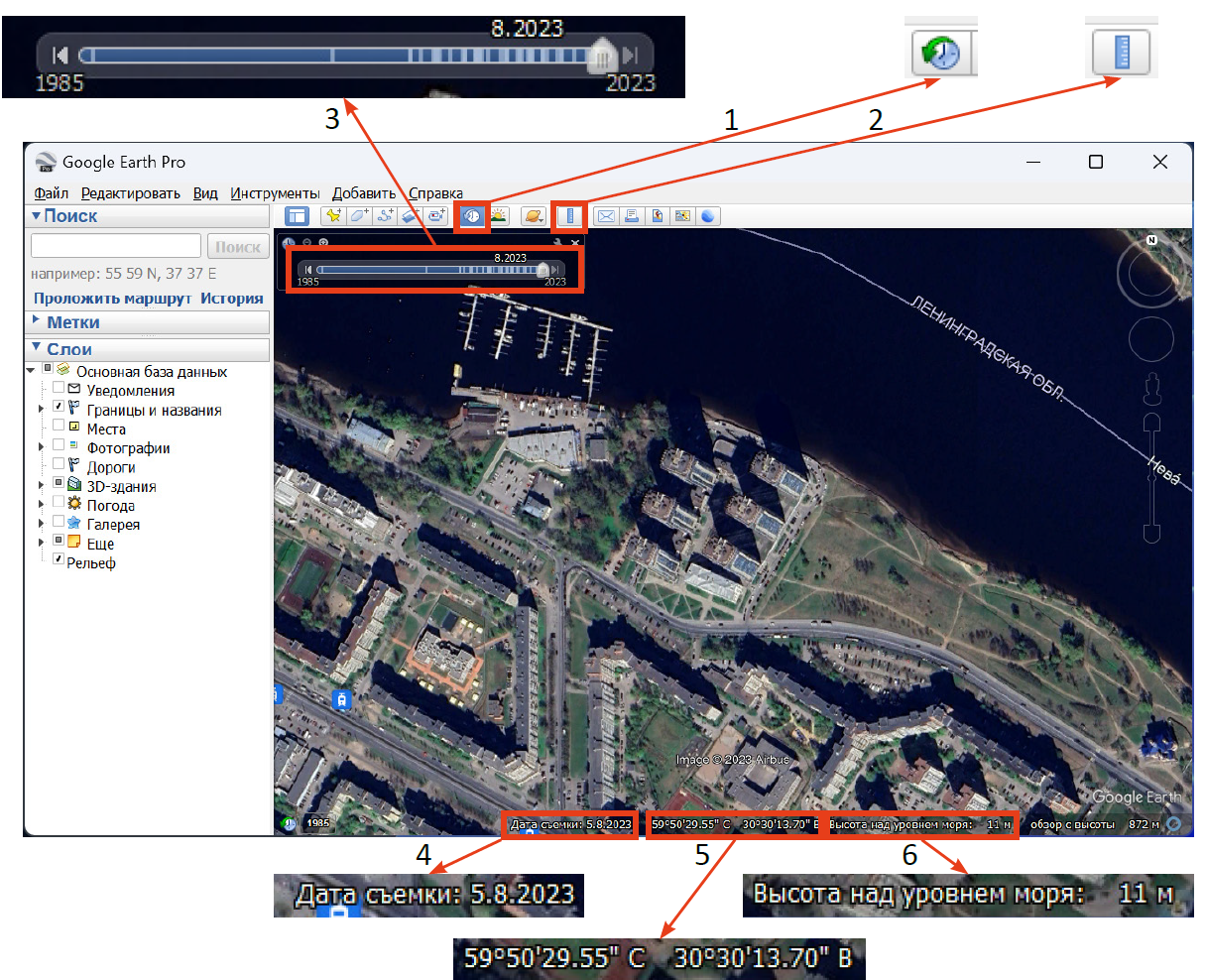Click the Проложить маршрут link
Screen dimensions: 1206x980
click(x=113, y=299)
